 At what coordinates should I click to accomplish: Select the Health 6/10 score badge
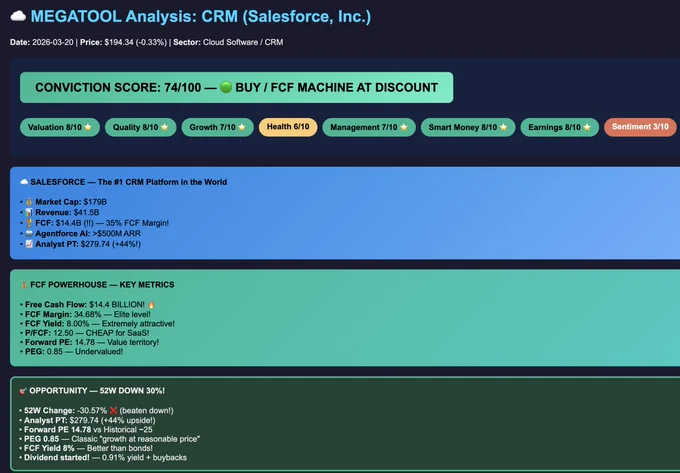coord(288,127)
